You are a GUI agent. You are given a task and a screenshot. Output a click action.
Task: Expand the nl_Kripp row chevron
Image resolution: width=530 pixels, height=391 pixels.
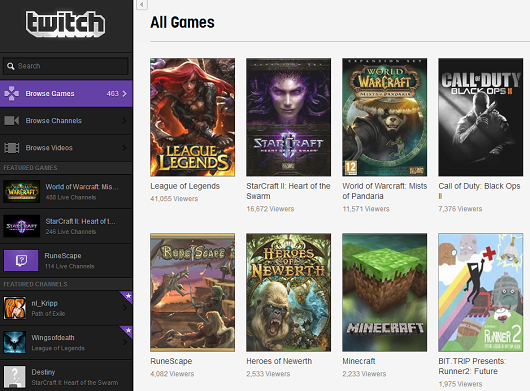point(124,308)
